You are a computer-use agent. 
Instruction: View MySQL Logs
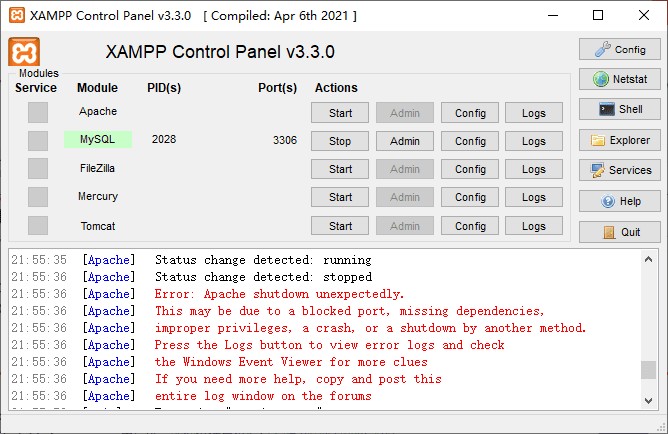point(534,141)
